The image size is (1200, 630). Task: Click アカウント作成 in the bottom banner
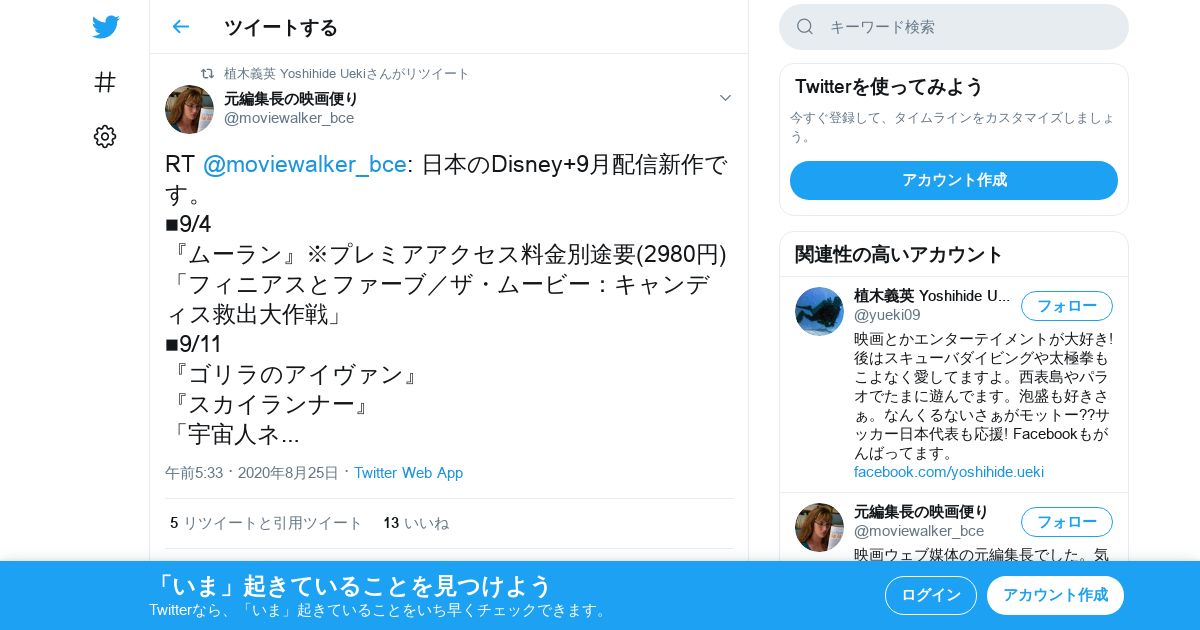[1055, 595]
